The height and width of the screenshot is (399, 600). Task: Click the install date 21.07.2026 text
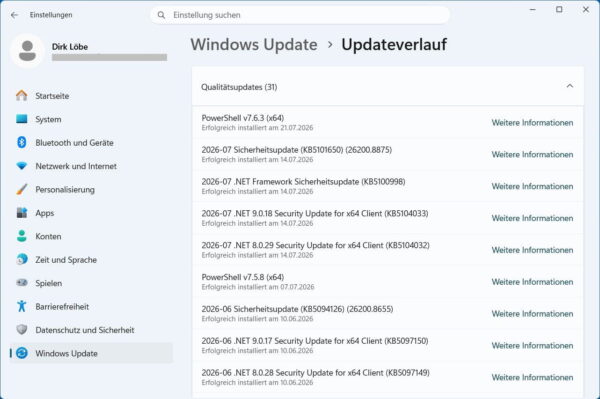point(297,128)
